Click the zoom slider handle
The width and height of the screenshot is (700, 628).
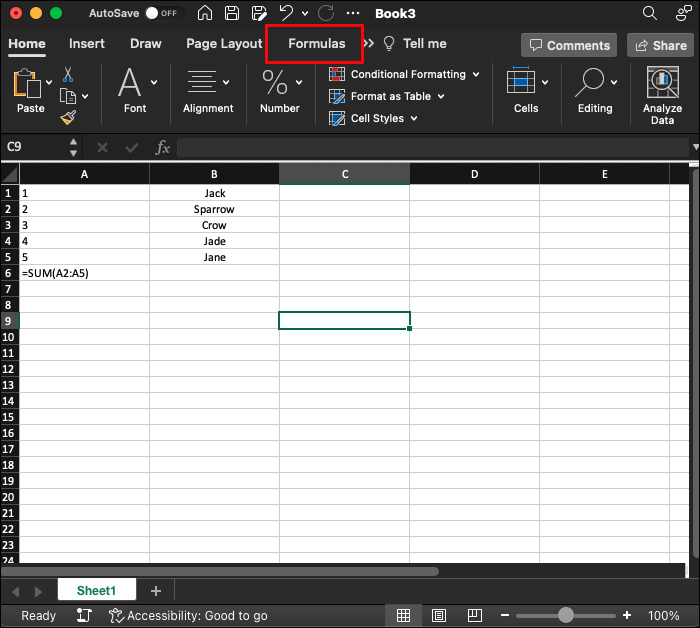[566, 615]
